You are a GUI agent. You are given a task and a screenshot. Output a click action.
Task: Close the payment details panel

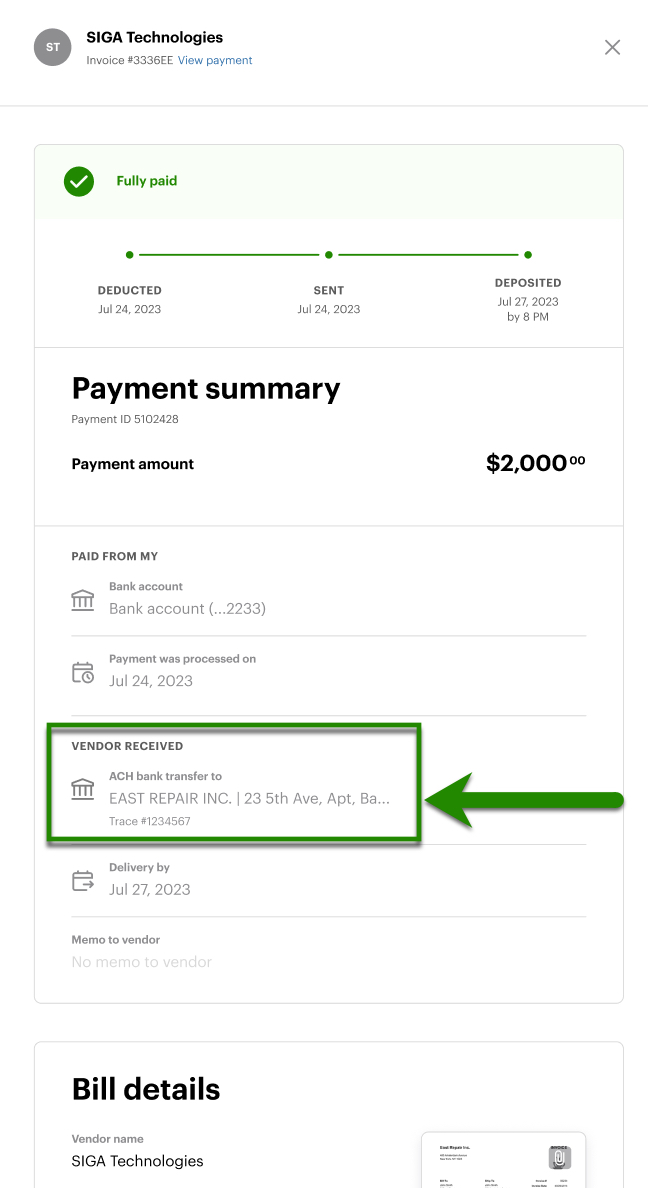coord(613,47)
